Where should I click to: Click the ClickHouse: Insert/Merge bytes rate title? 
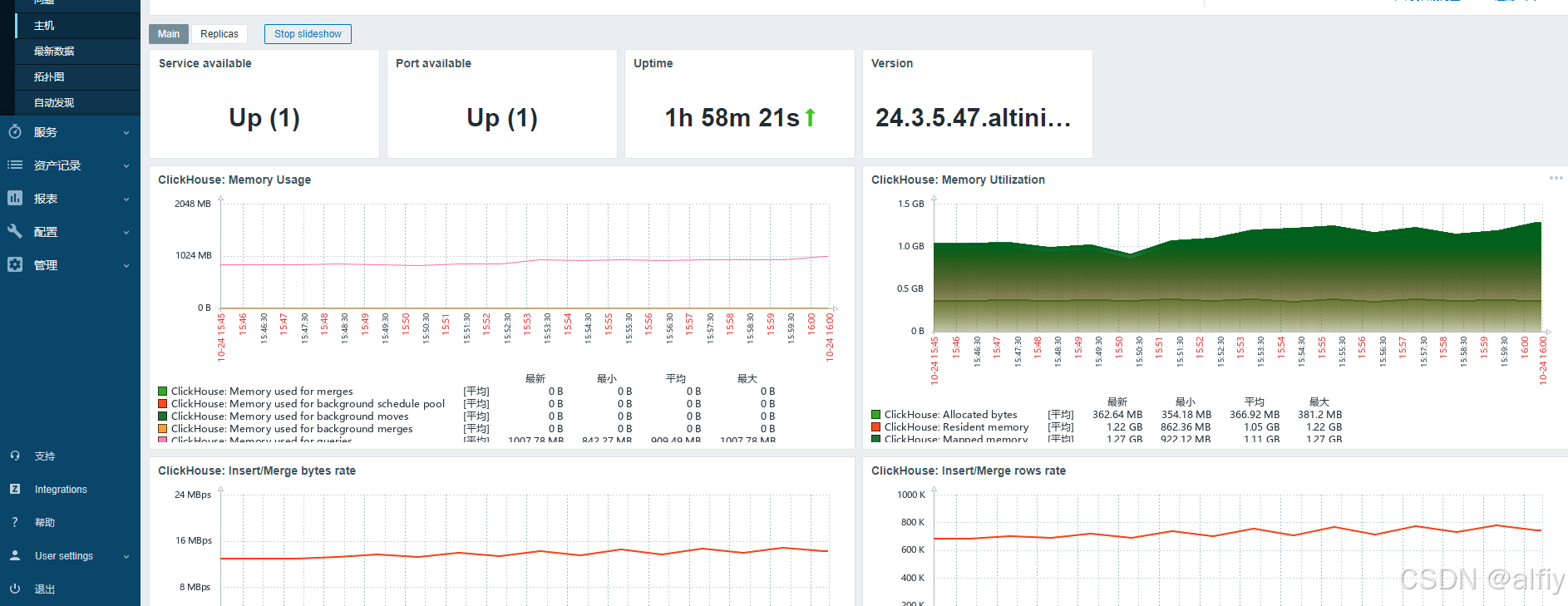click(257, 471)
